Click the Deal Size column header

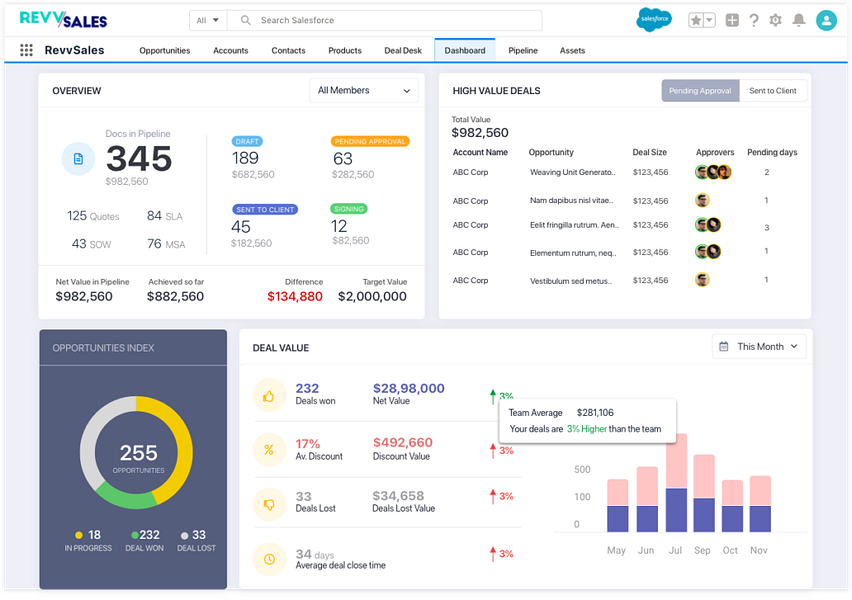tap(649, 152)
